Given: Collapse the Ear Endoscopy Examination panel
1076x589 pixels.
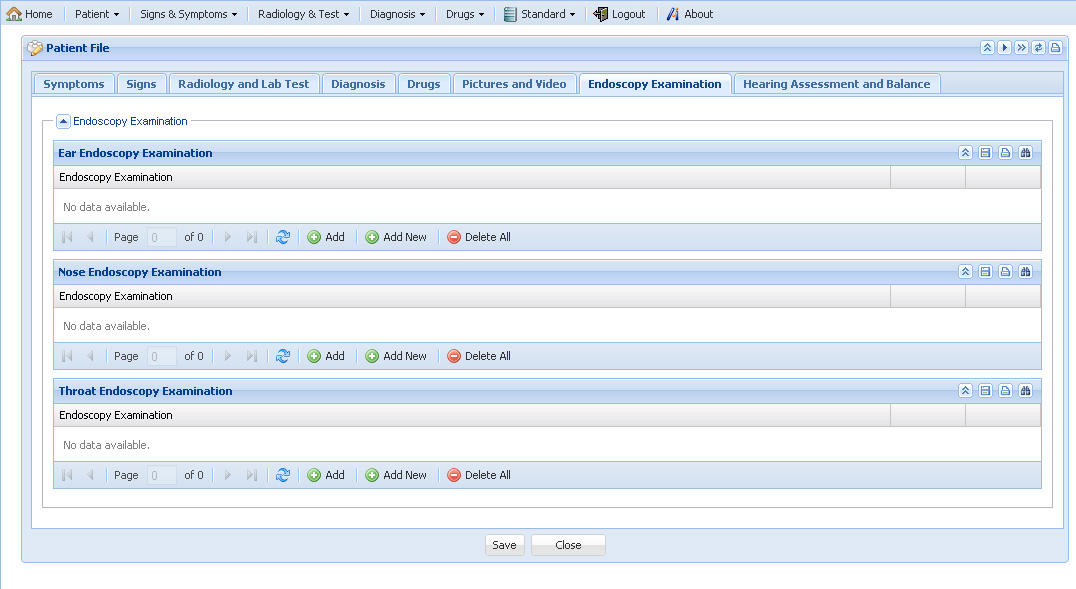Looking at the screenshot, I should (x=965, y=152).
